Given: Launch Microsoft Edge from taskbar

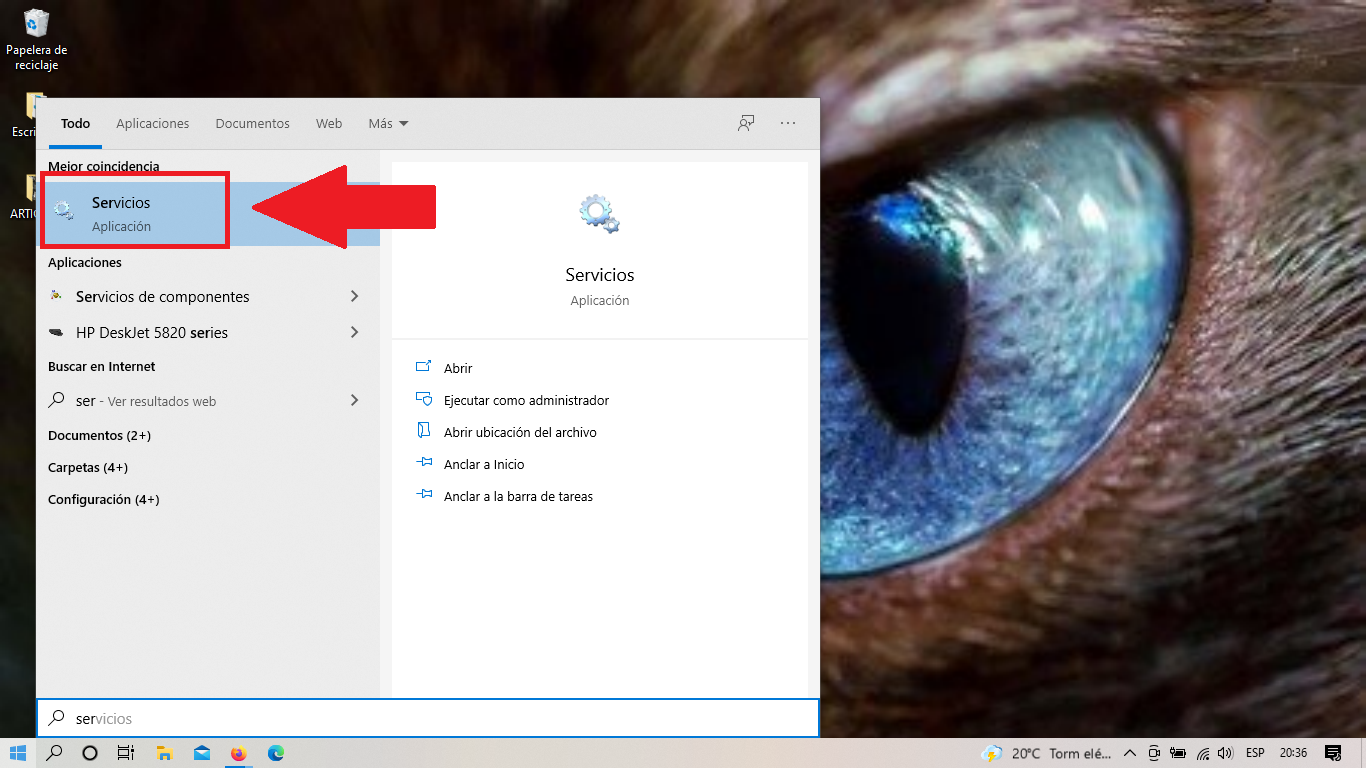Looking at the screenshot, I should pyautogui.click(x=275, y=753).
